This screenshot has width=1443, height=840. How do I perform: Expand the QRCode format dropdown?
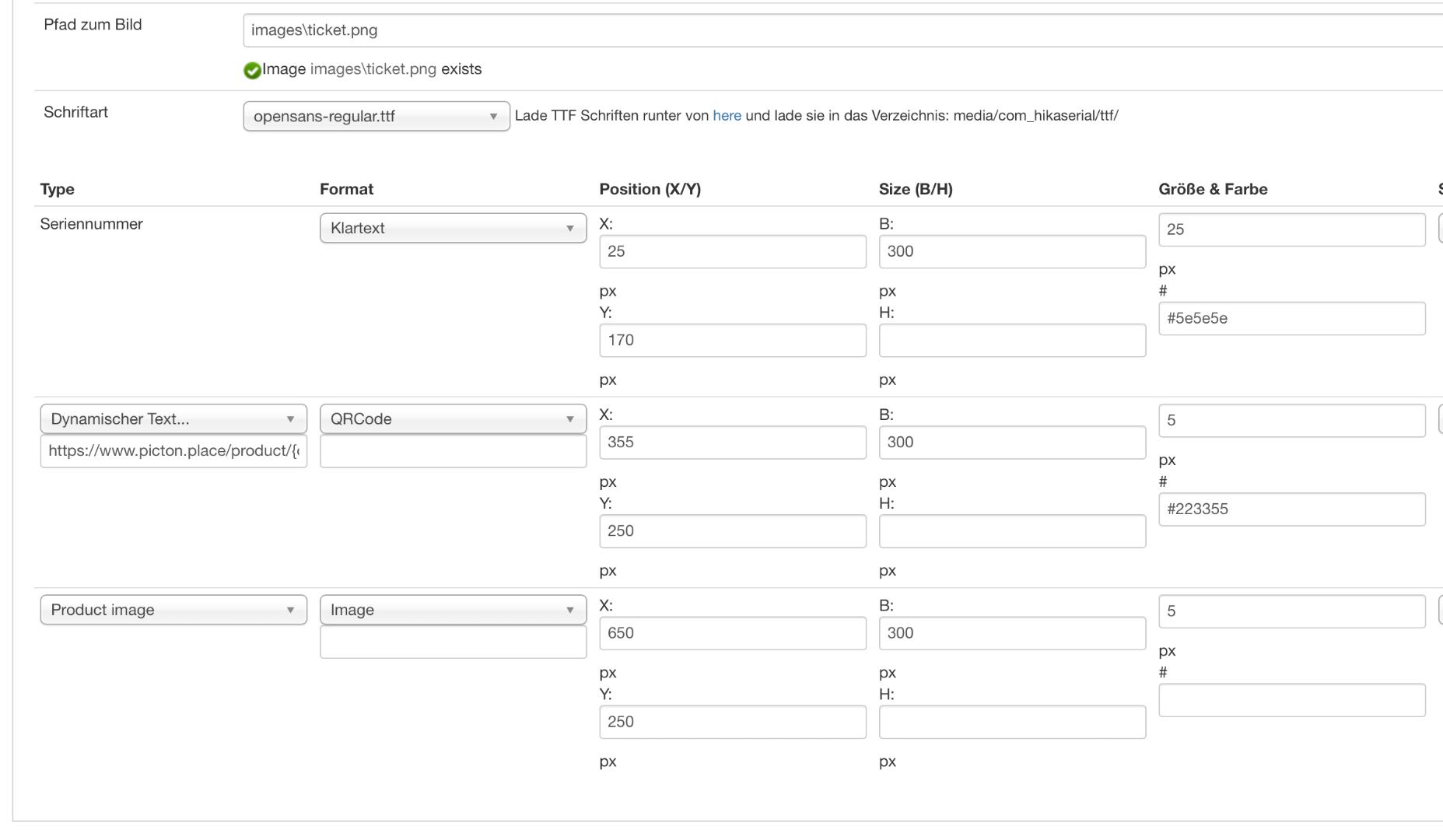(x=453, y=419)
